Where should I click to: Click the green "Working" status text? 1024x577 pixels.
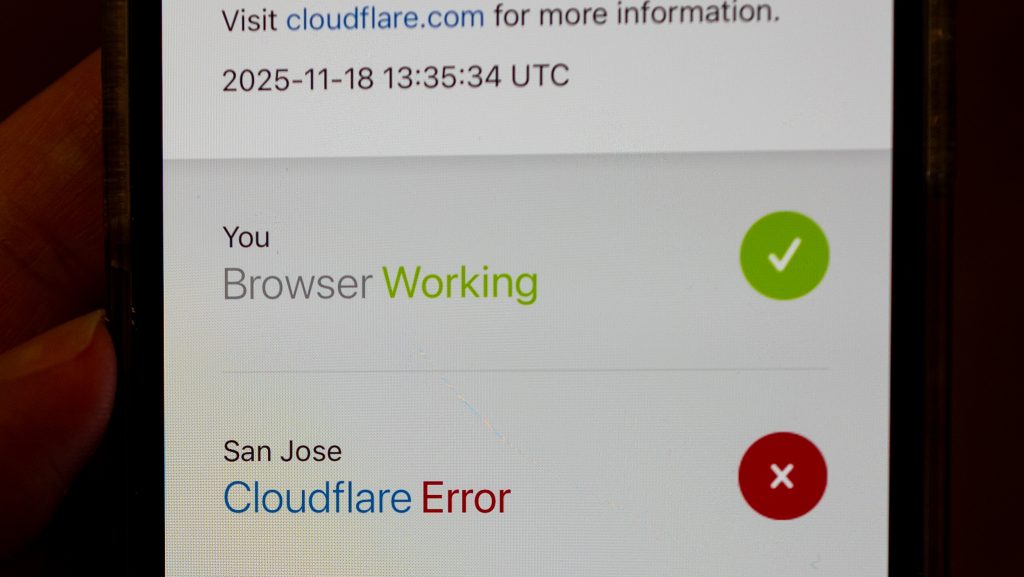tap(460, 283)
